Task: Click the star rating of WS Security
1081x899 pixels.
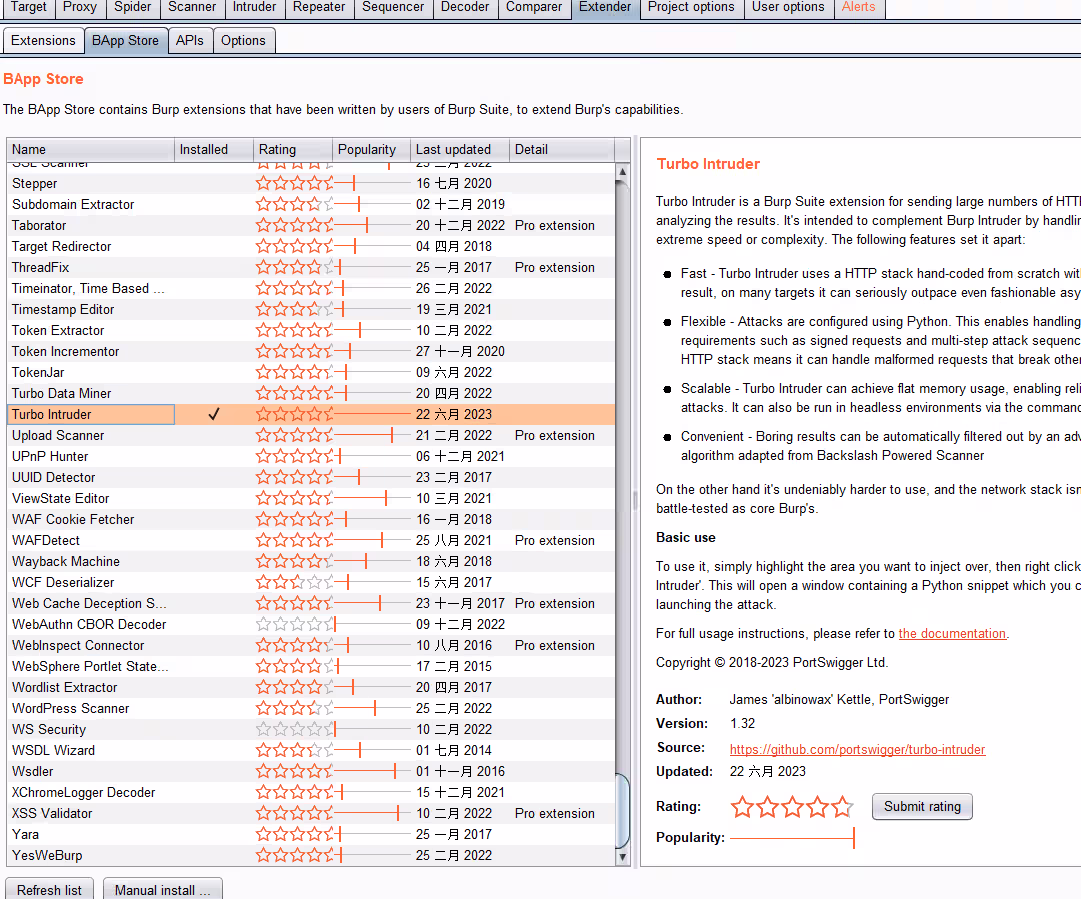Action: pos(294,729)
